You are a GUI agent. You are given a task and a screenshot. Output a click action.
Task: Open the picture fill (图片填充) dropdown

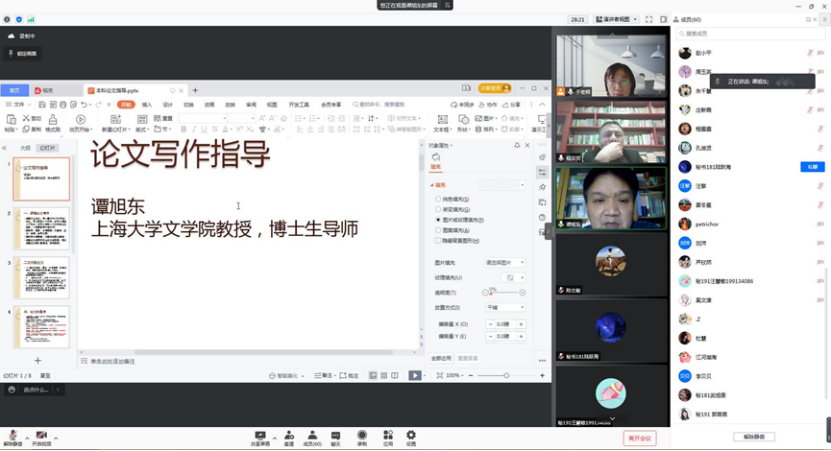tap(505, 262)
